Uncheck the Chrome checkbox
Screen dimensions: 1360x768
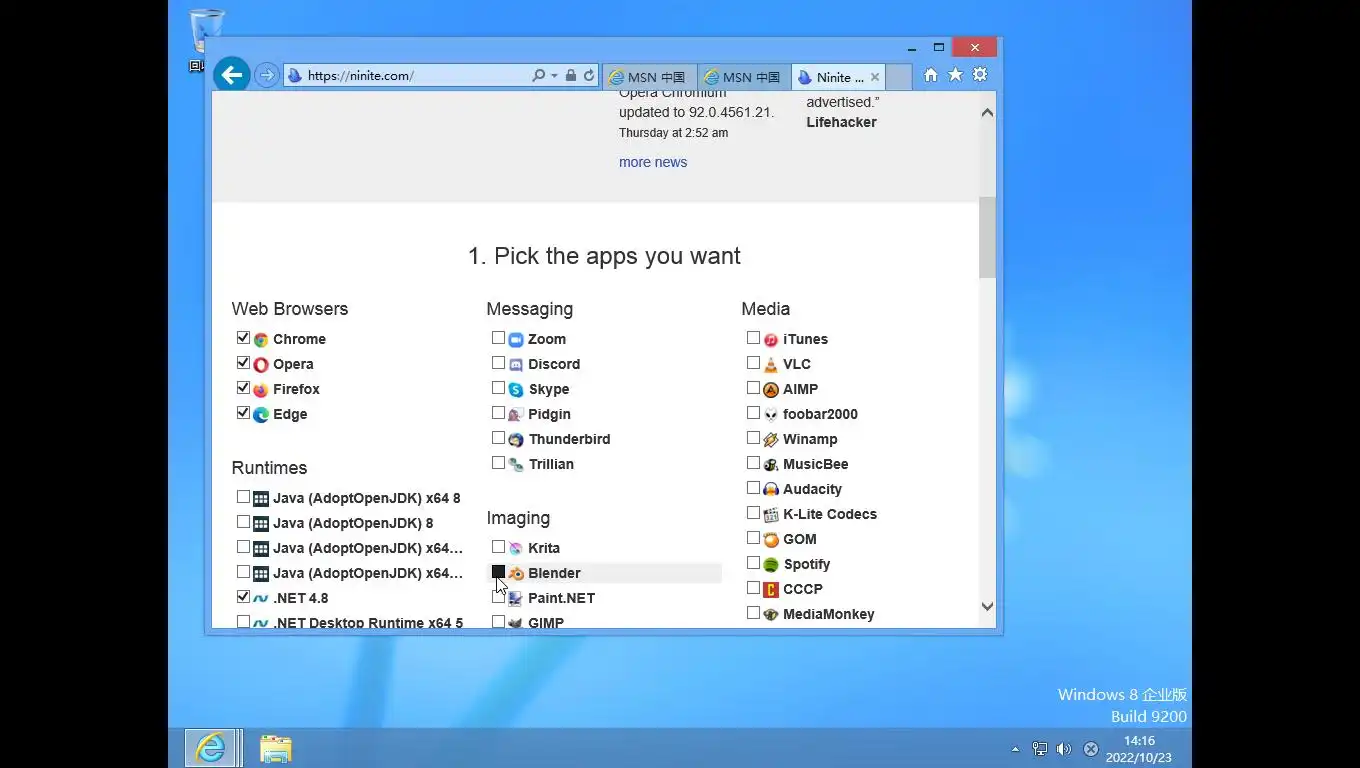pyautogui.click(x=243, y=338)
